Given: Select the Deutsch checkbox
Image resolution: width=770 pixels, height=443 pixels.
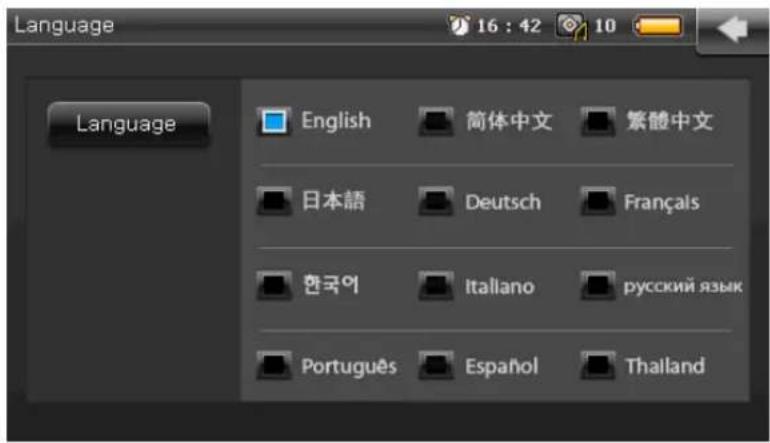Looking at the screenshot, I should pyautogui.click(x=436, y=201).
